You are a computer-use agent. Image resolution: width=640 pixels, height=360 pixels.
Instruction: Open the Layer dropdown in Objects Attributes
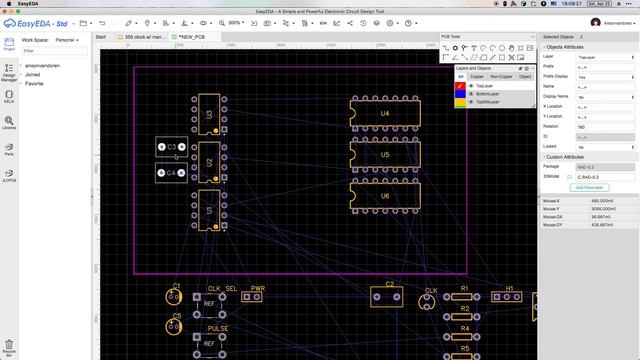point(606,57)
